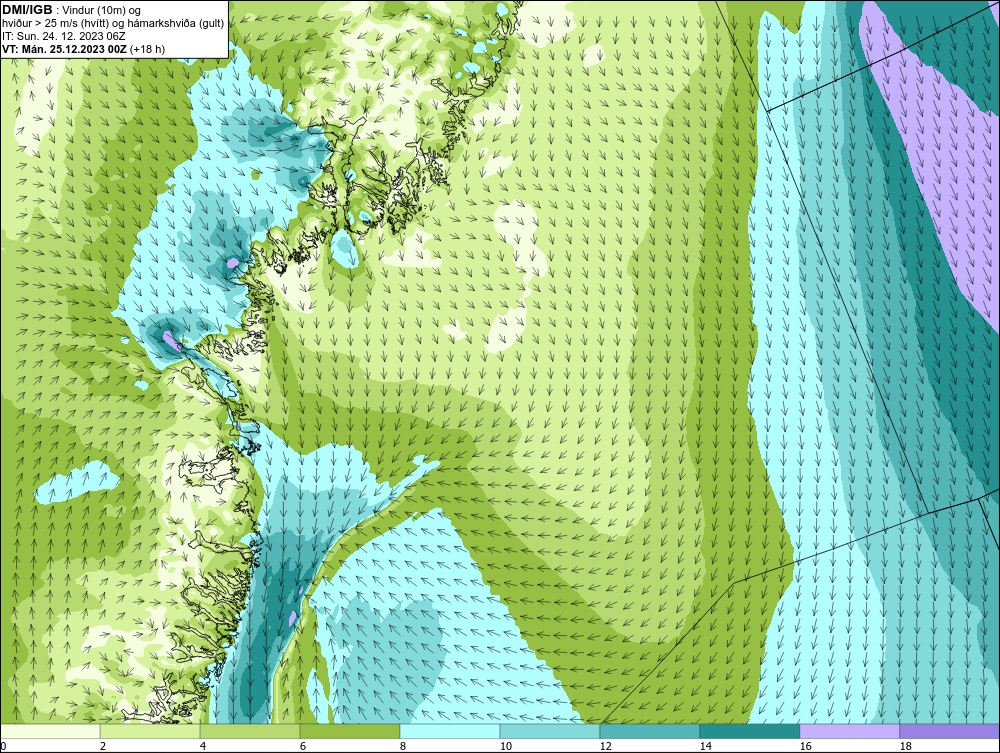Click the 10–12 m/s light teal legend swatch
The image size is (1000, 753).
[550, 731]
